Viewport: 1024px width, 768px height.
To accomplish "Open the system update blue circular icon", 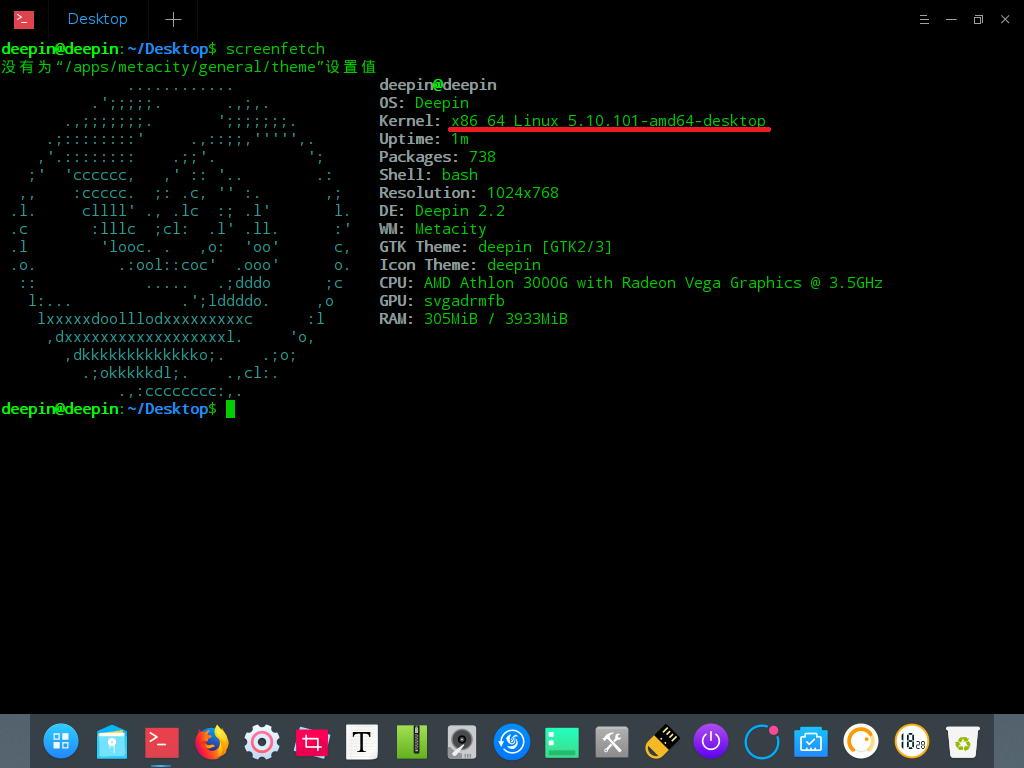I will click(511, 742).
